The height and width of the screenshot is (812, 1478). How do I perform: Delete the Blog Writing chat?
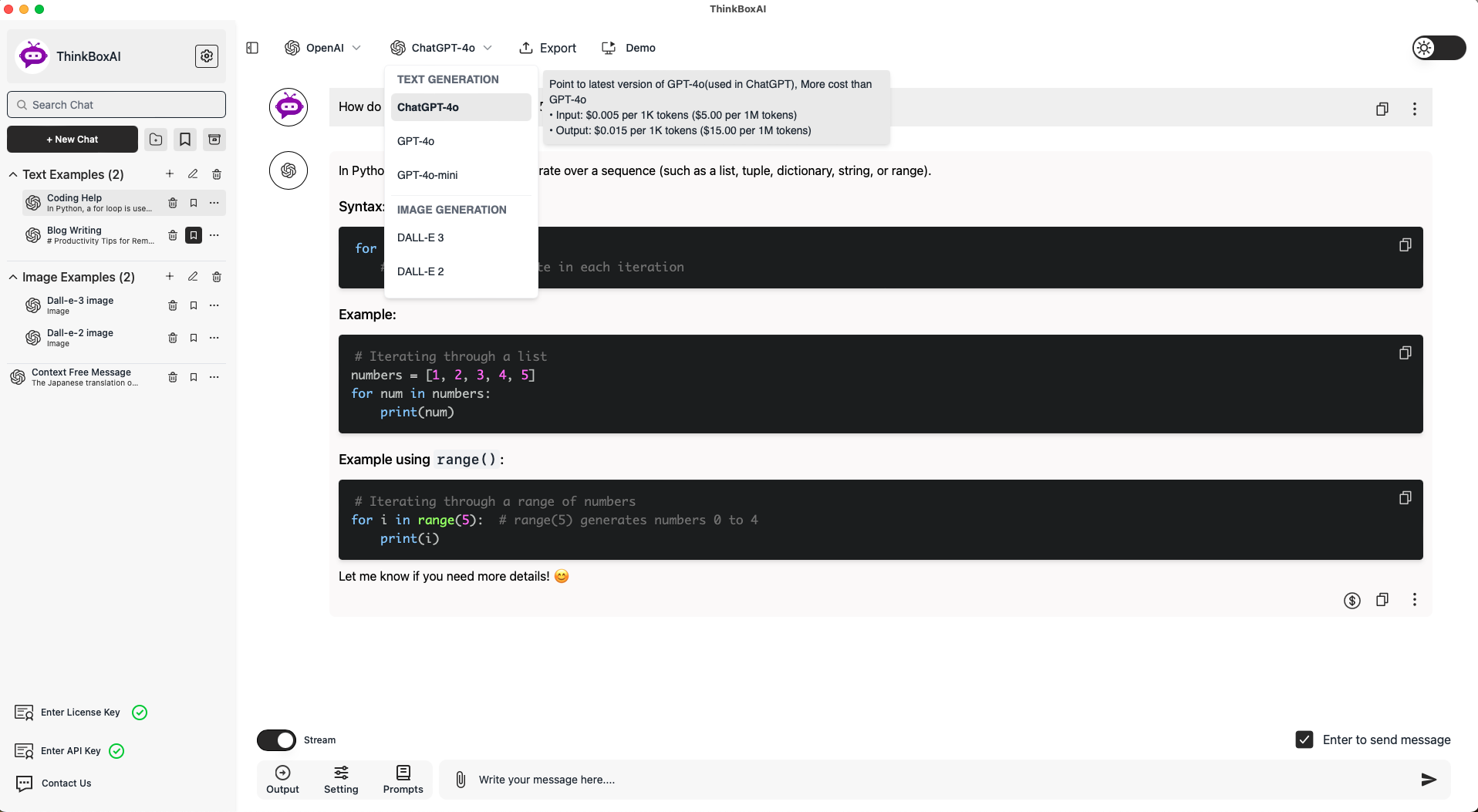pyautogui.click(x=173, y=235)
